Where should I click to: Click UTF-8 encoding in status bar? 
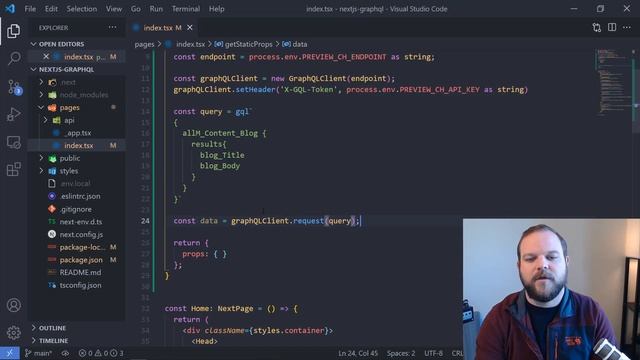433,353
